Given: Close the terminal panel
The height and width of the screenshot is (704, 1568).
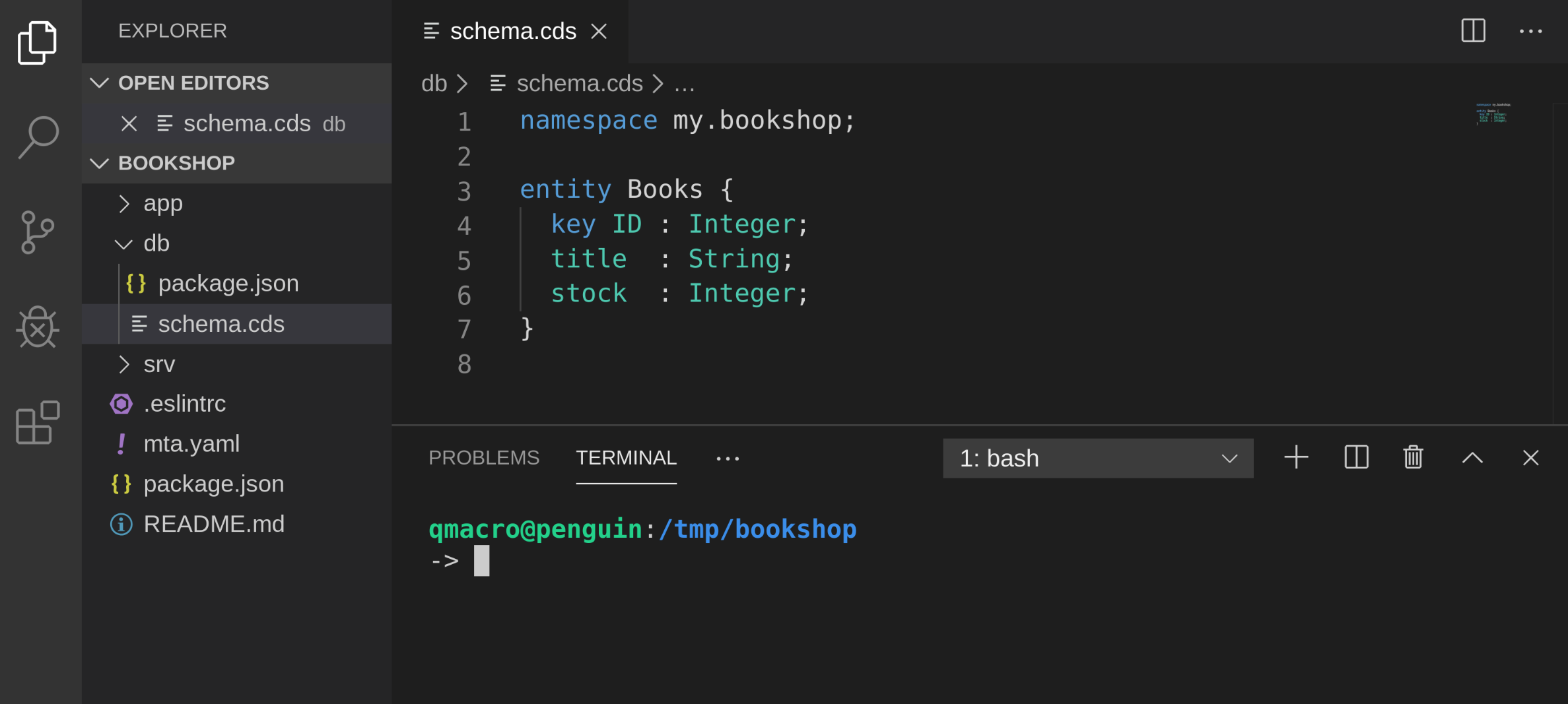Looking at the screenshot, I should click(1530, 458).
